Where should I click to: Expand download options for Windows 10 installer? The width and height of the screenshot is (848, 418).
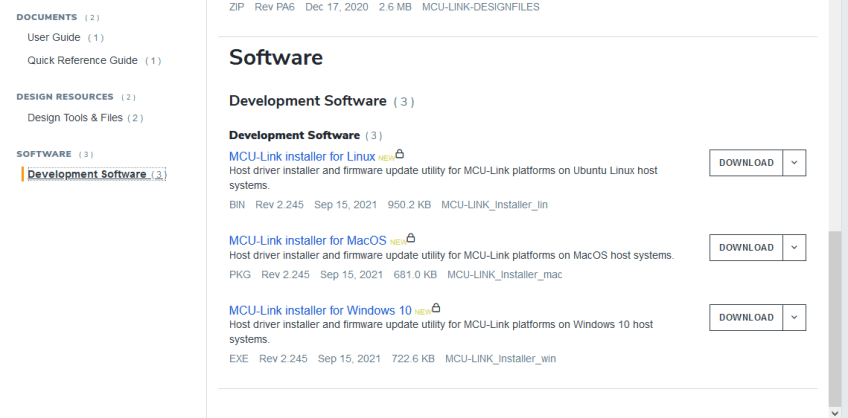pyautogui.click(x=794, y=317)
